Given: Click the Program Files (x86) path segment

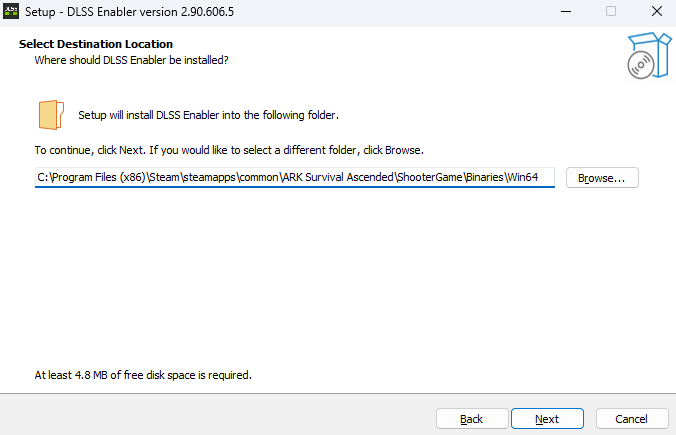Looking at the screenshot, I should (105, 178).
